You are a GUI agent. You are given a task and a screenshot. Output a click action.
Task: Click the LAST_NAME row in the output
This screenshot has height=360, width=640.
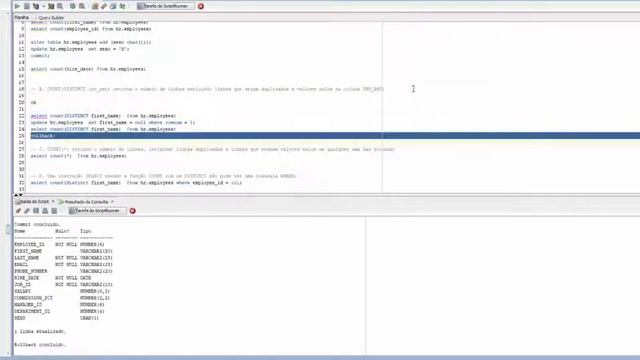[63, 258]
